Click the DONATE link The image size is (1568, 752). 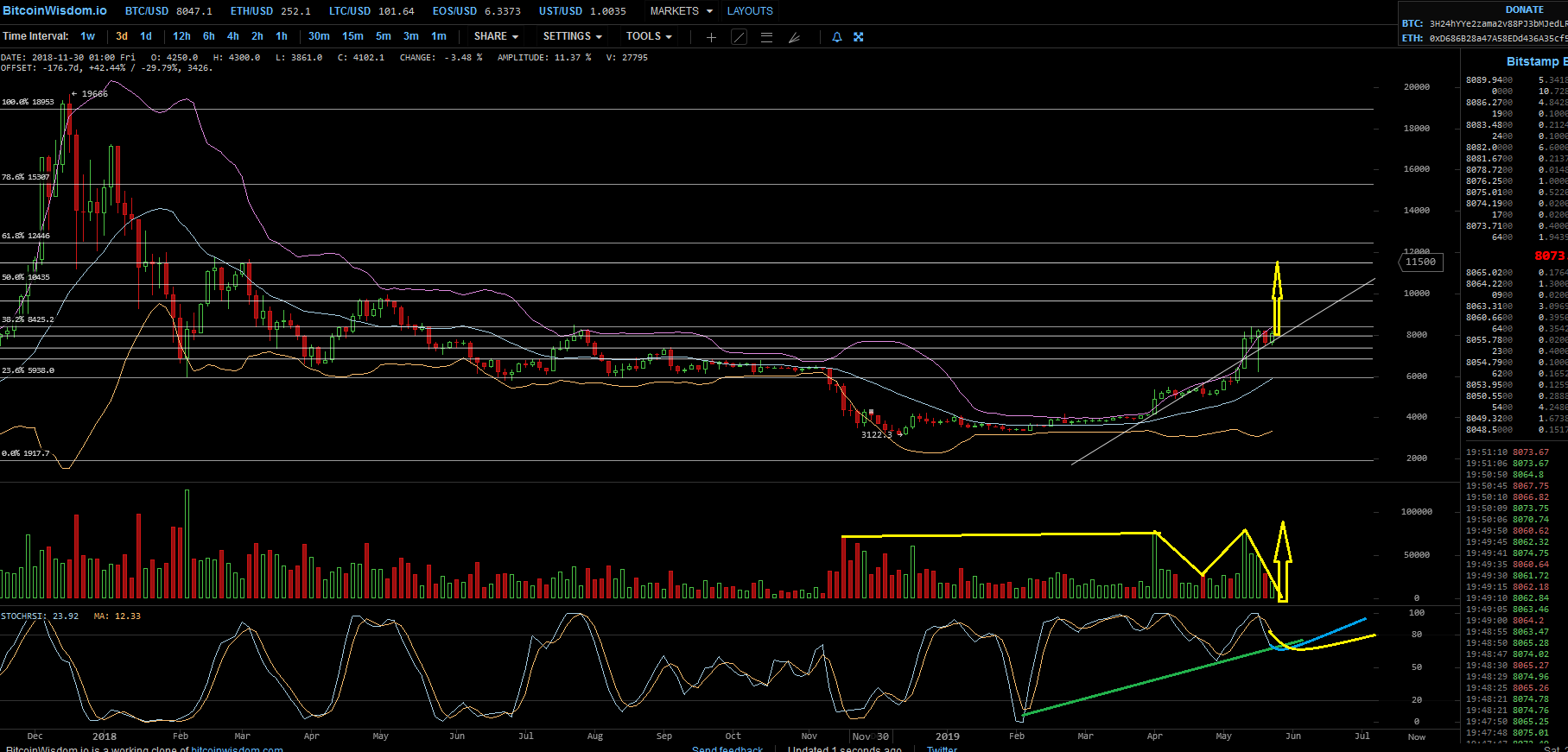(1524, 9)
